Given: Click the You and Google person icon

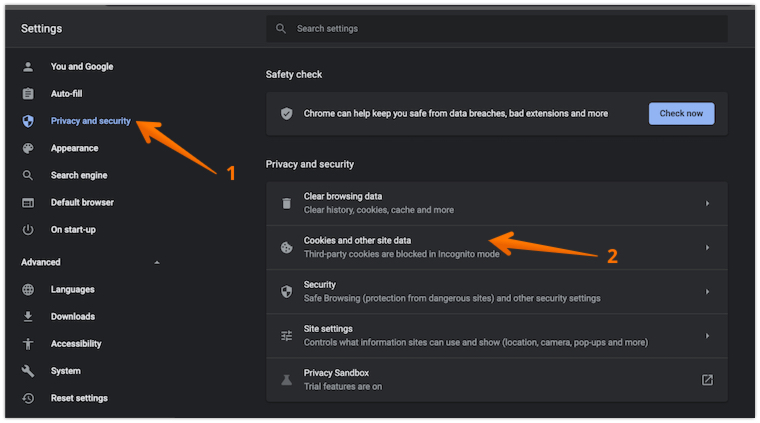Looking at the screenshot, I should pyautogui.click(x=28, y=67).
